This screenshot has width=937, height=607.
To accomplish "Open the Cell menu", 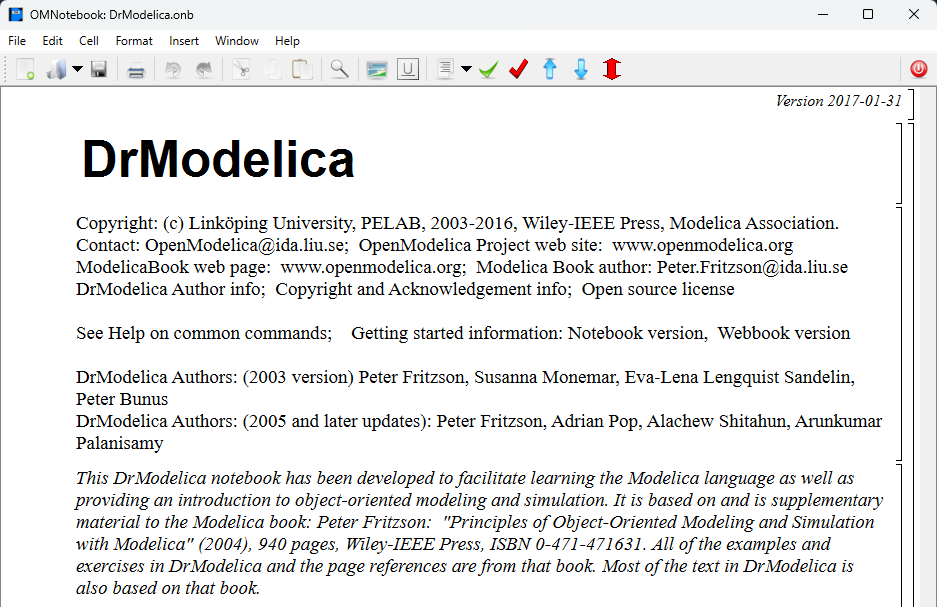I will coord(88,41).
